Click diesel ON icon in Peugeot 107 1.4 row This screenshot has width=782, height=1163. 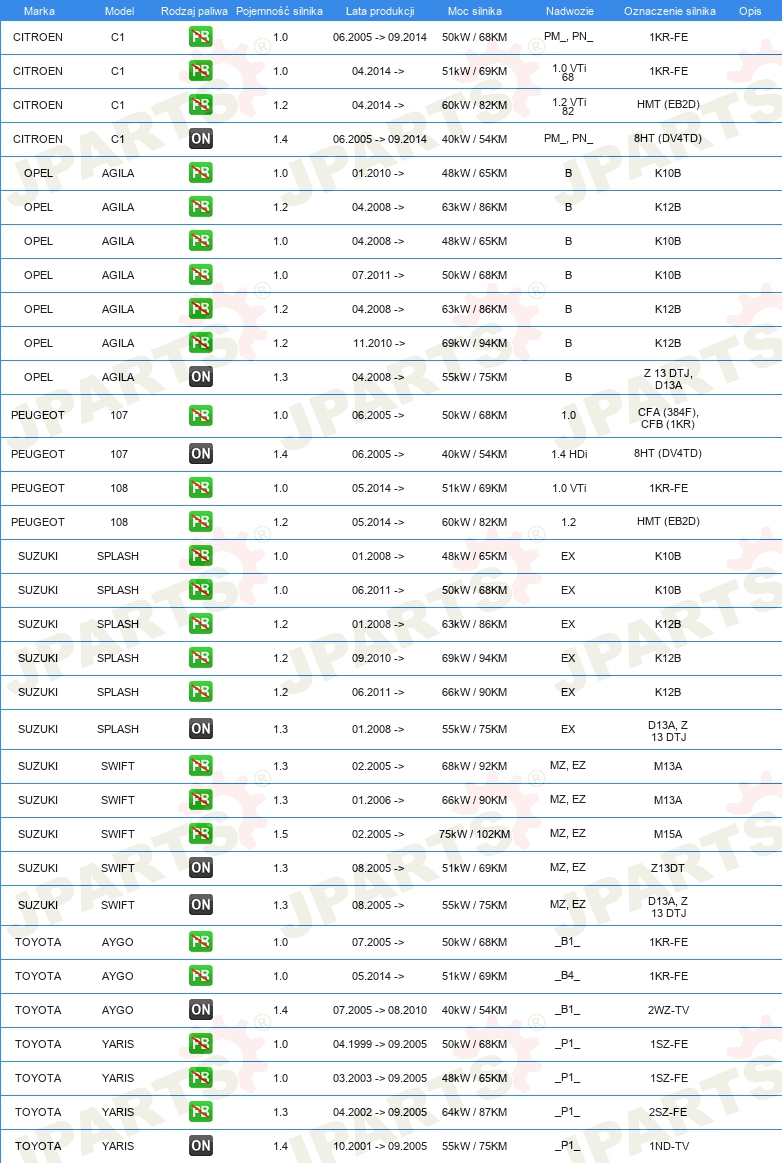[x=200, y=454]
